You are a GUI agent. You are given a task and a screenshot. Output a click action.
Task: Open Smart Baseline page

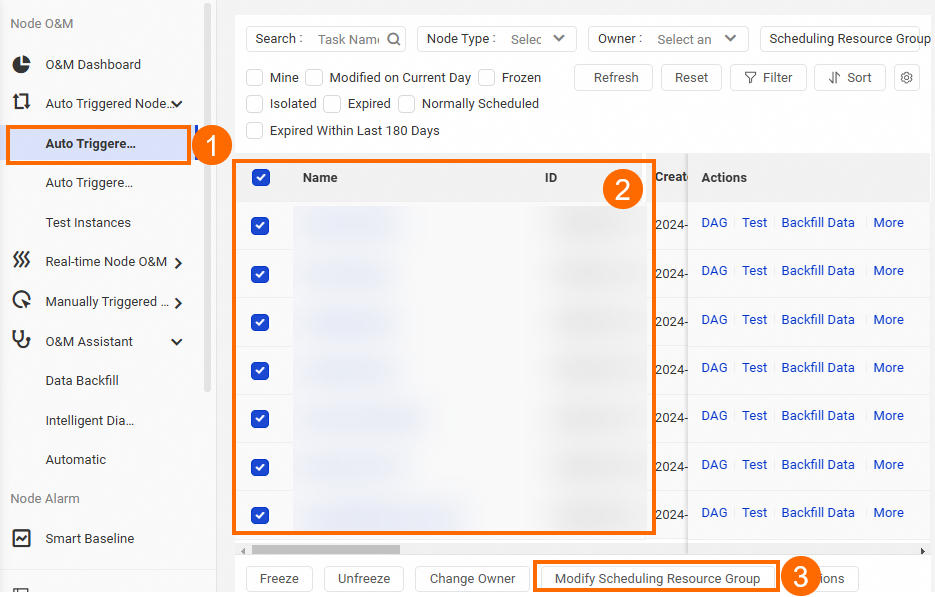pos(90,539)
